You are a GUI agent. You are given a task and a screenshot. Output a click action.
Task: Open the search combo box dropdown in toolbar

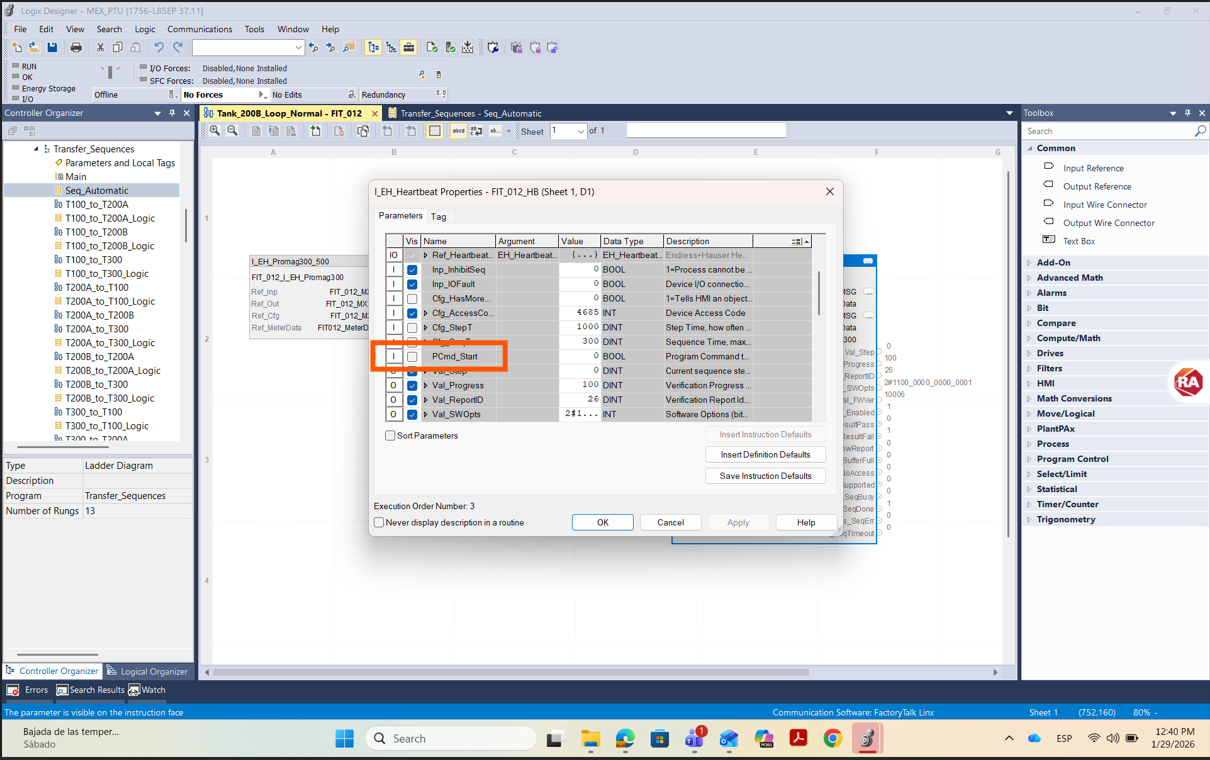[x=298, y=47]
